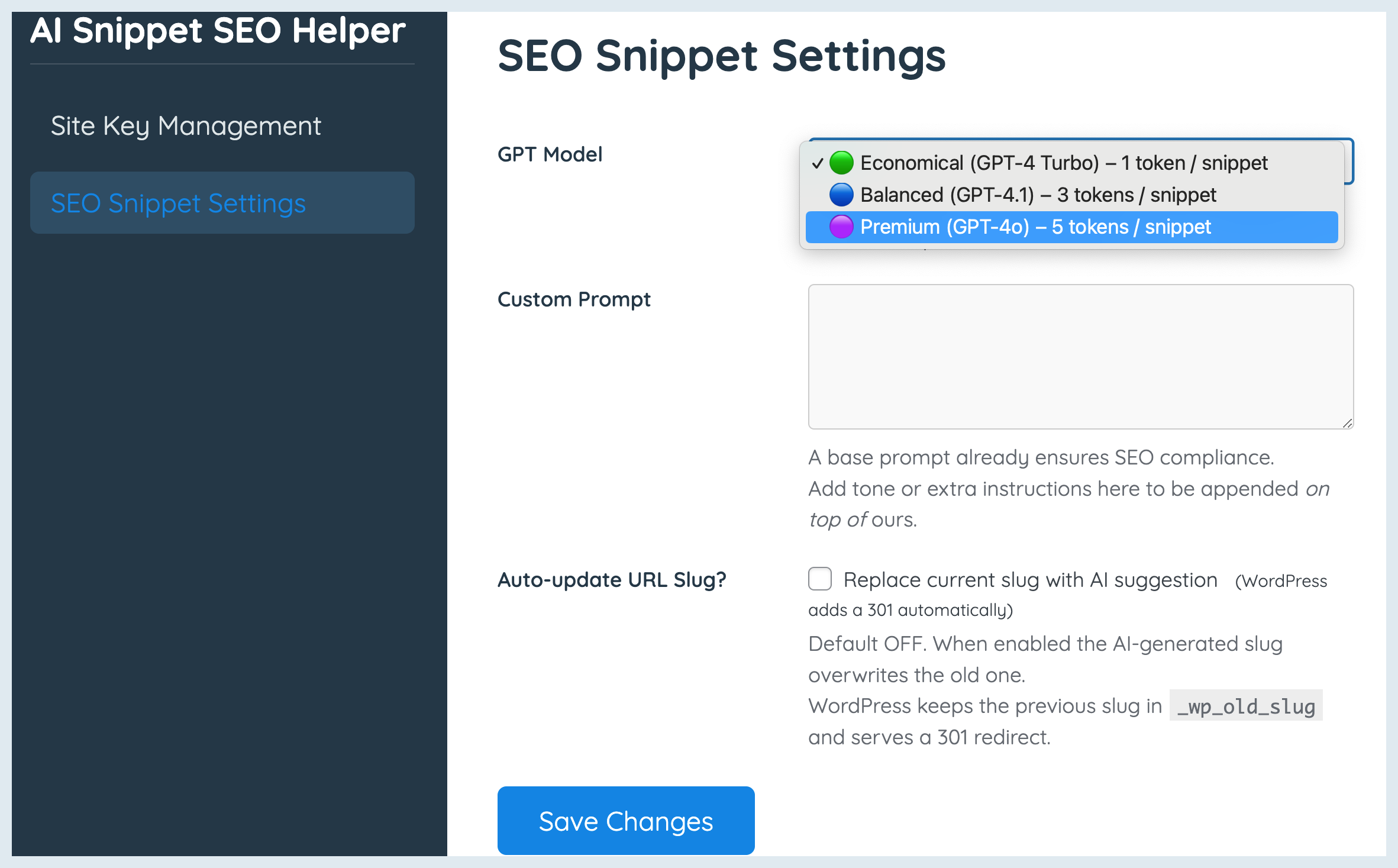Click the GPT Model field label

click(x=550, y=154)
